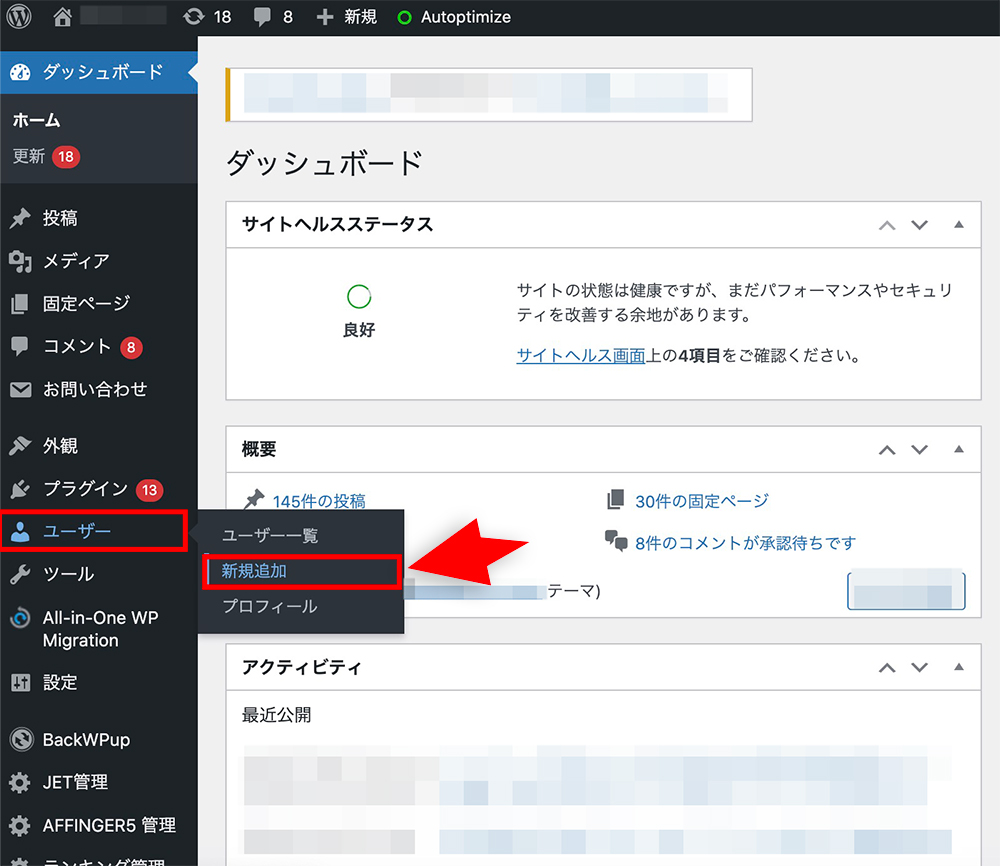Click the BackWPup icon
Viewport: 1000px width, 866px height.
21,740
